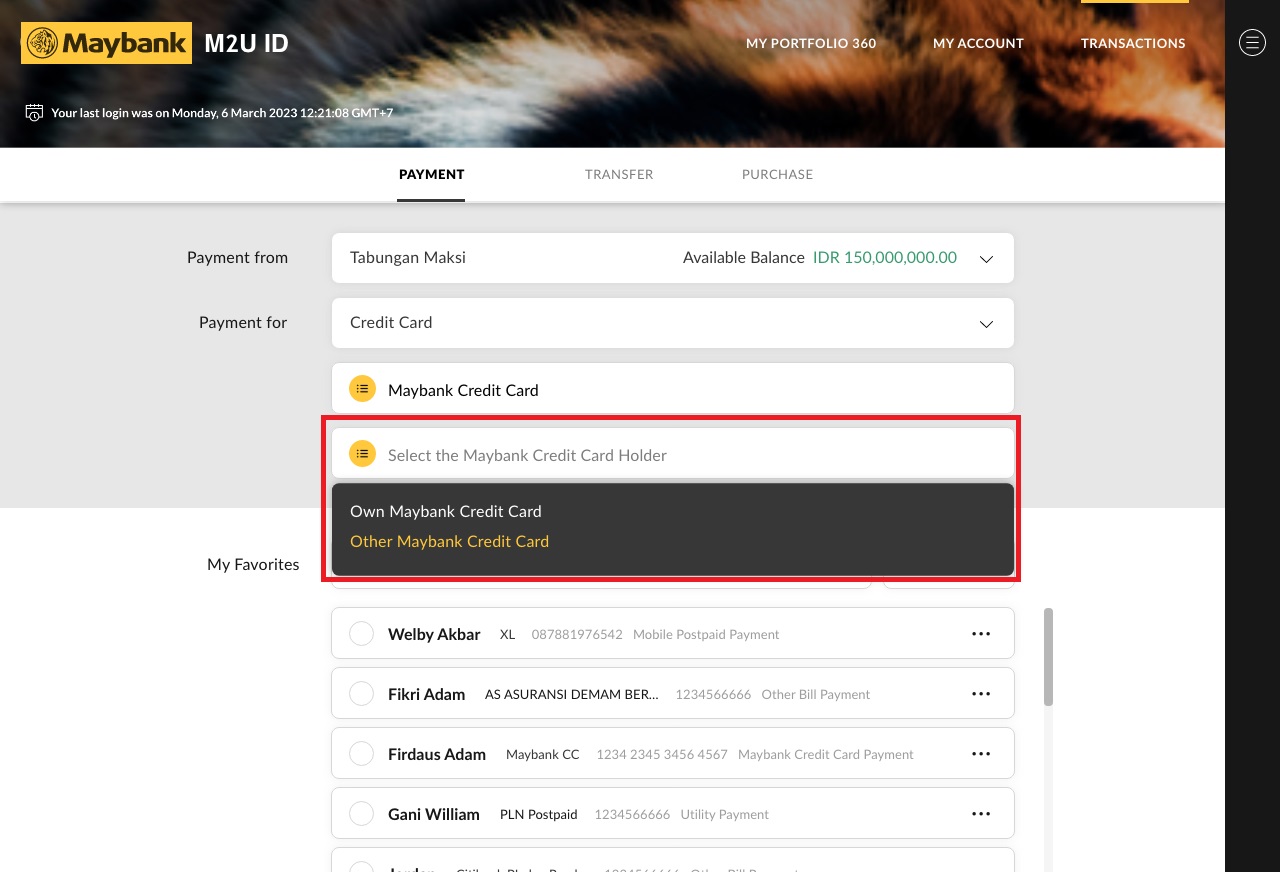Select Fikri Adam favorite radio button
Image resolution: width=1280 pixels, height=872 pixels.
(361, 694)
